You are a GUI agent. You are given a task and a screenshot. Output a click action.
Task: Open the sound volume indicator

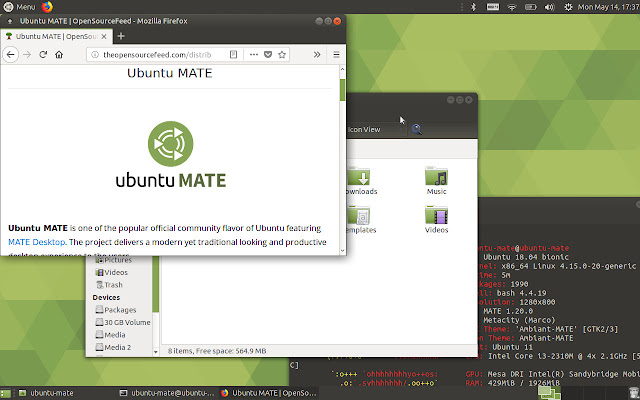pyautogui.click(x=549, y=7)
